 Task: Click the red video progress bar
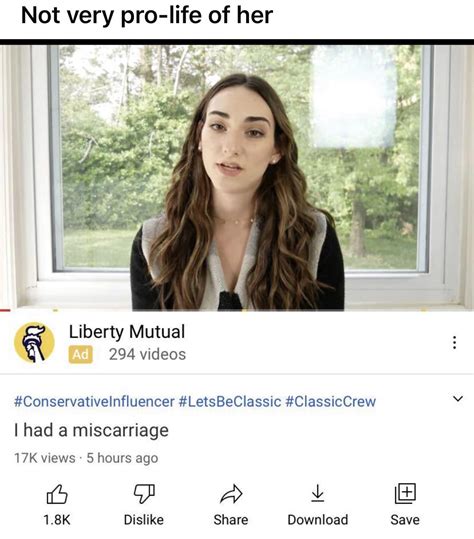[5, 311]
